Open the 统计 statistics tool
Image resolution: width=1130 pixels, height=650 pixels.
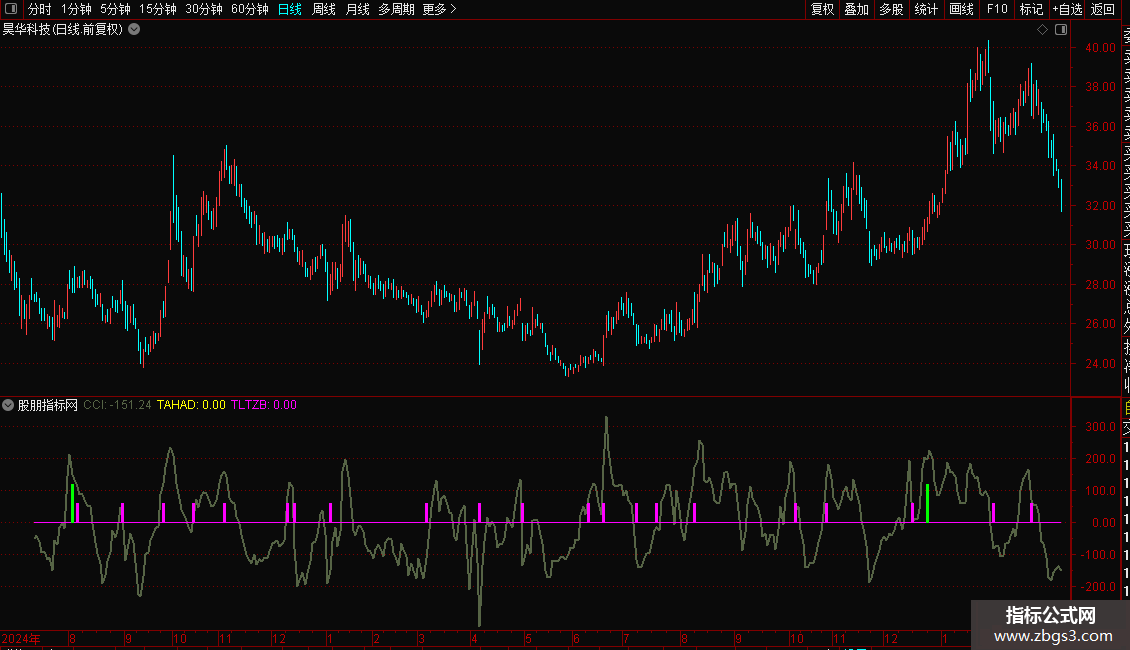pyautogui.click(x=926, y=9)
